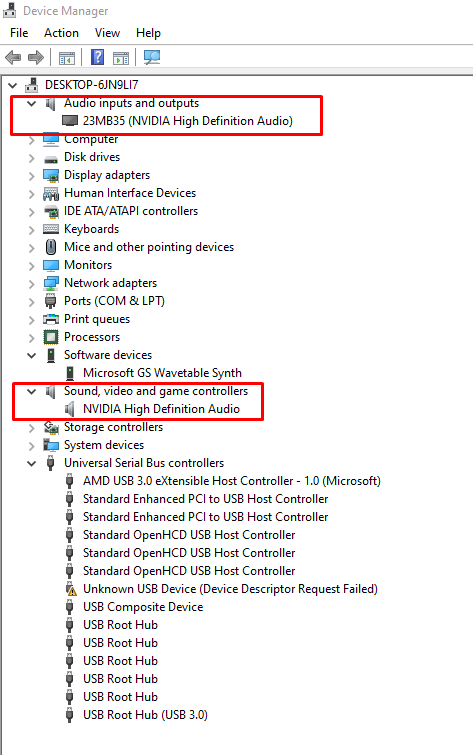Select USB Root Hub (USB 3.0) entry

click(x=145, y=715)
